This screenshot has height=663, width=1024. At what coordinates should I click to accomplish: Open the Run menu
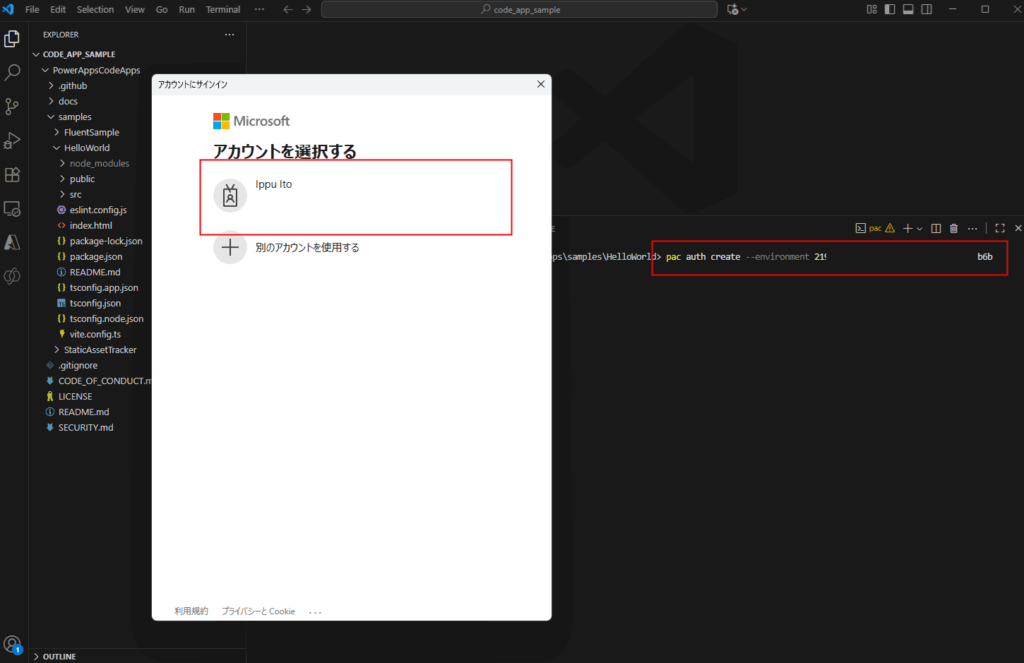click(x=187, y=9)
